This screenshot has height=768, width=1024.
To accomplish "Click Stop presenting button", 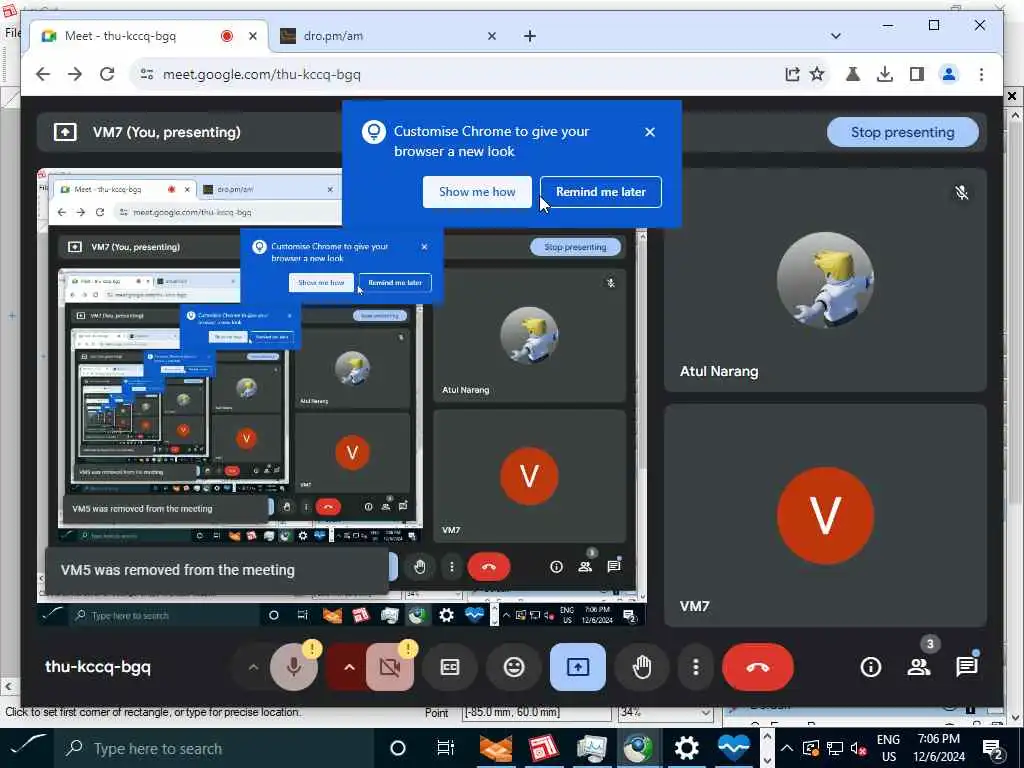I will point(903,133).
